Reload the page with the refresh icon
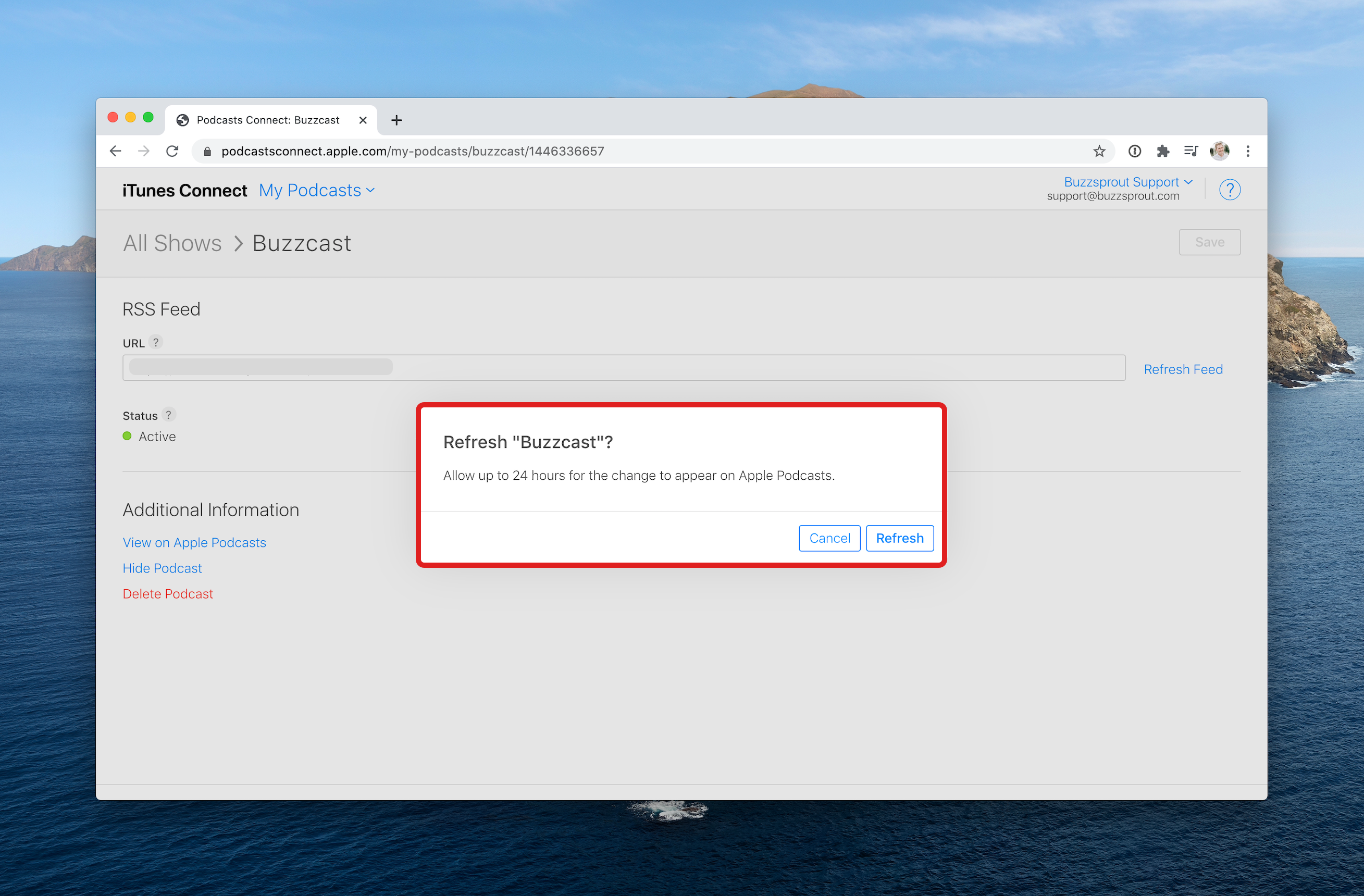The image size is (1364, 896). click(x=172, y=151)
